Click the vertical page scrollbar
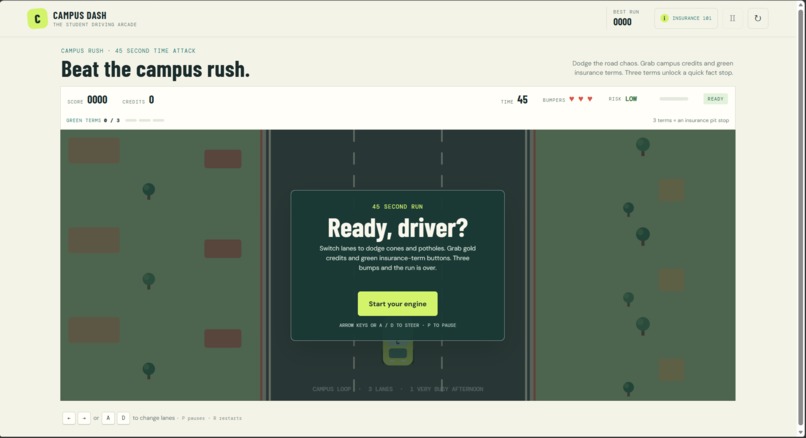The image size is (806, 438). tap(801, 219)
